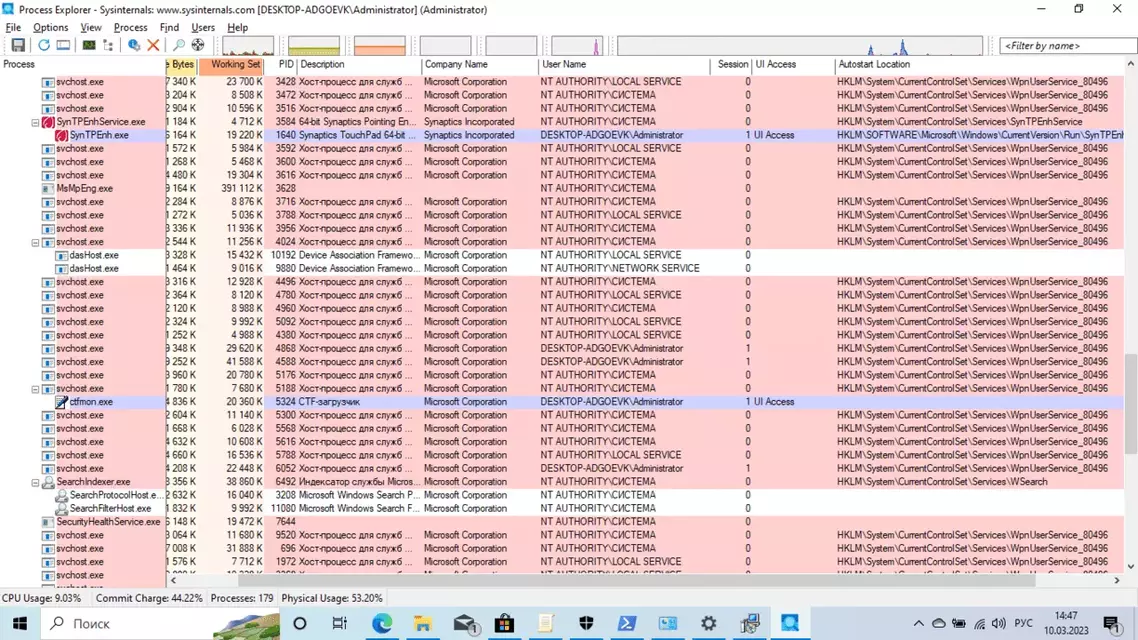This screenshot has width=1138, height=640.
Task: Click the red Kill Process icon
Action: click(153, 46)
